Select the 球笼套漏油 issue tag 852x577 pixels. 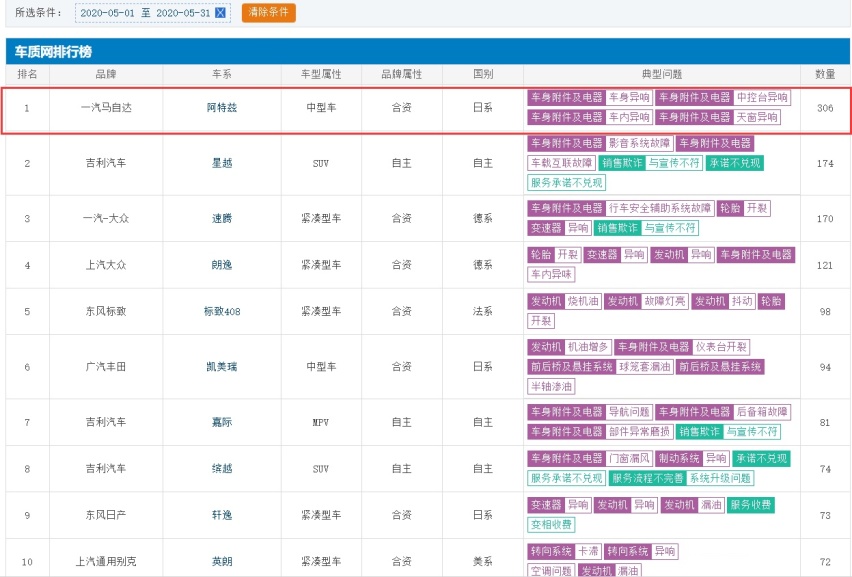tap(644, 367)
